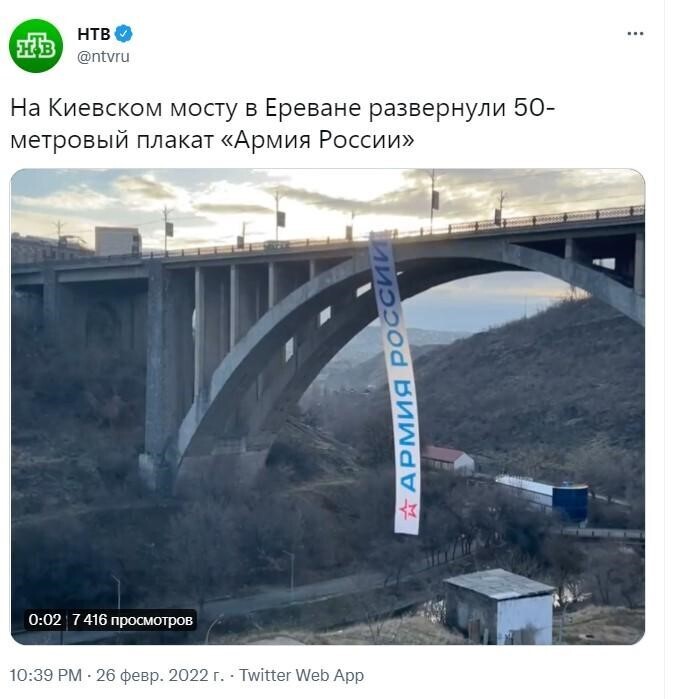676x699 pixels.
Task: Click the 0:02 video duration label
Action: [45, 620]
